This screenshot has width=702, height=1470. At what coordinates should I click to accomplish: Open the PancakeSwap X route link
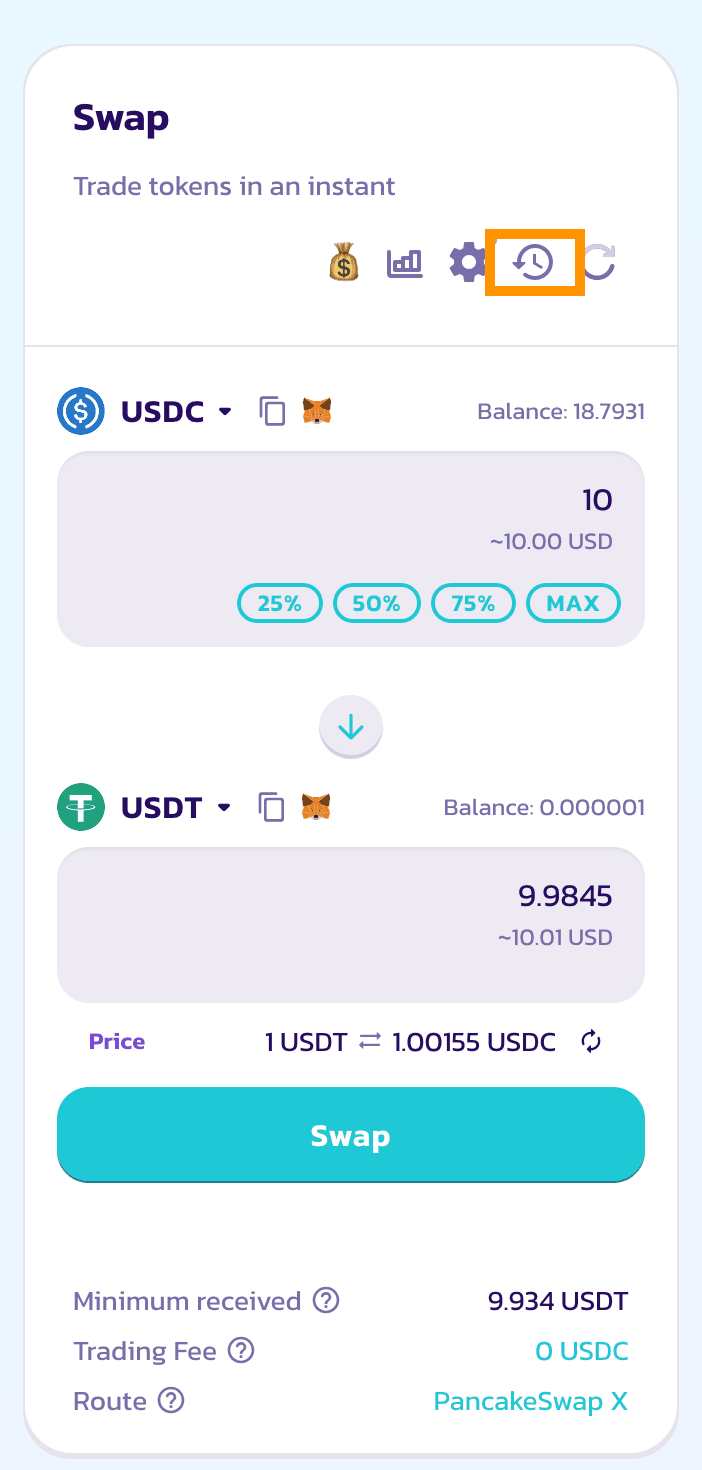(530, 1401)
